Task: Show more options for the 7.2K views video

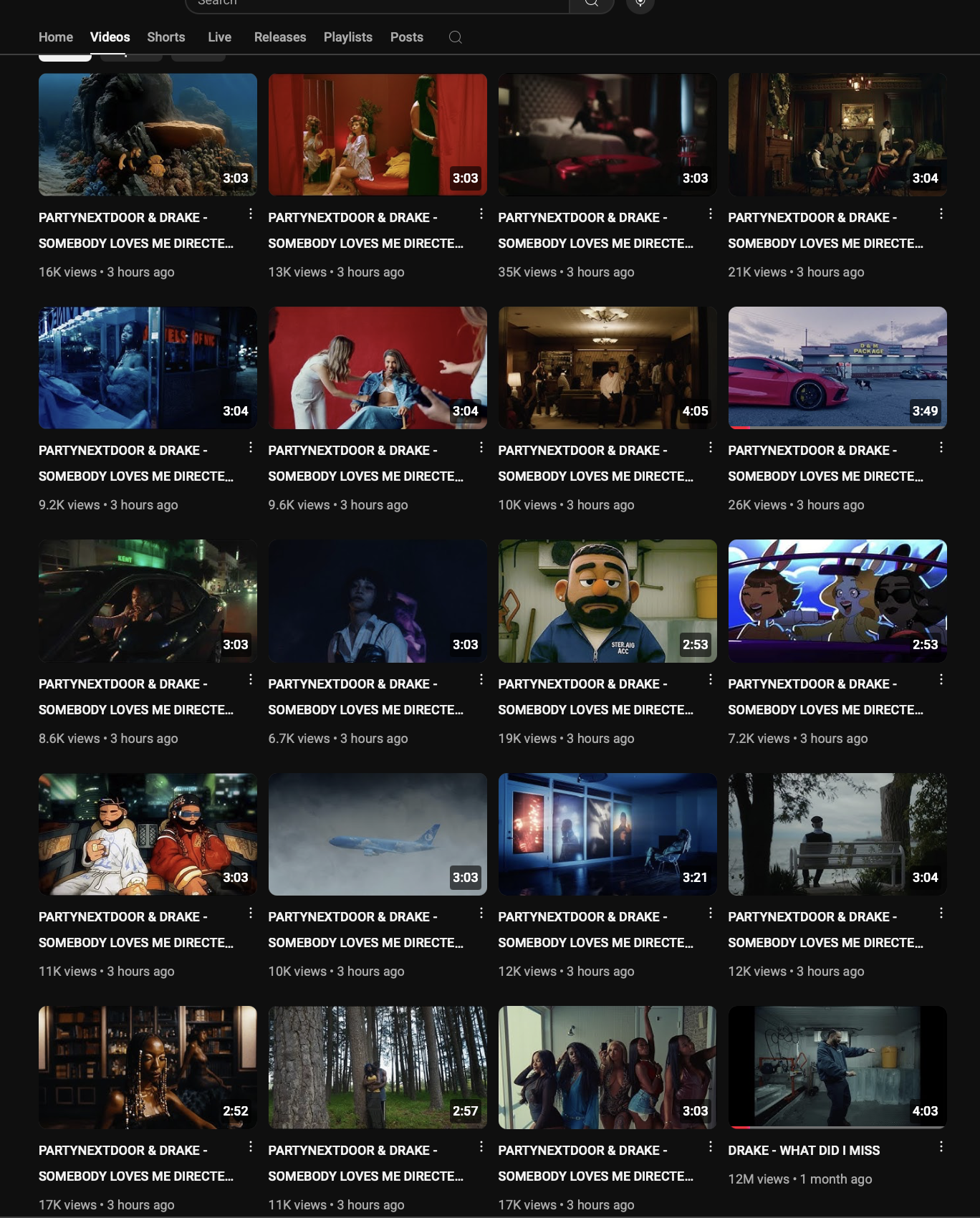Action: 941,679
